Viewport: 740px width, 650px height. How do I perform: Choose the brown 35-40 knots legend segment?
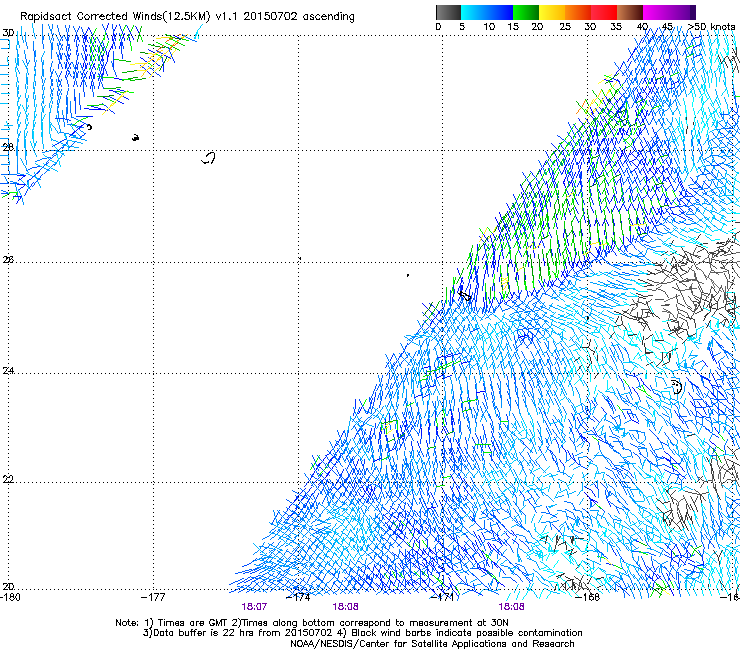[630, 12]
